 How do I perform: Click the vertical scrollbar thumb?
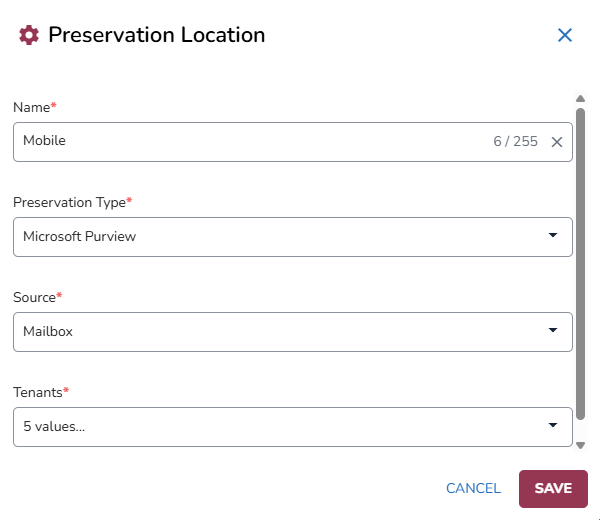point(580,260)
